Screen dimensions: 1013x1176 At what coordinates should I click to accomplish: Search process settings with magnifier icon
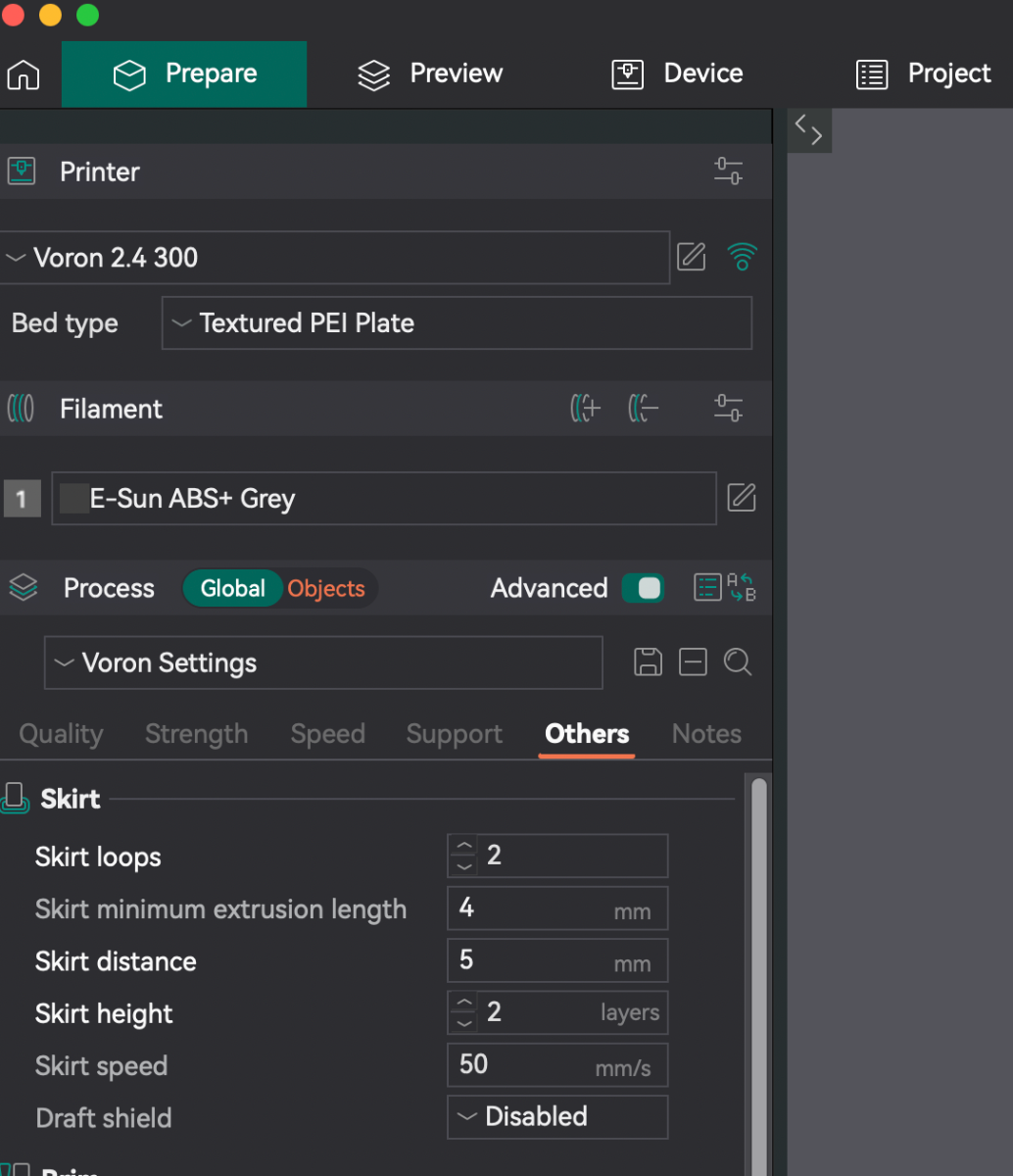pyautogui.click(x=738, y=662)
